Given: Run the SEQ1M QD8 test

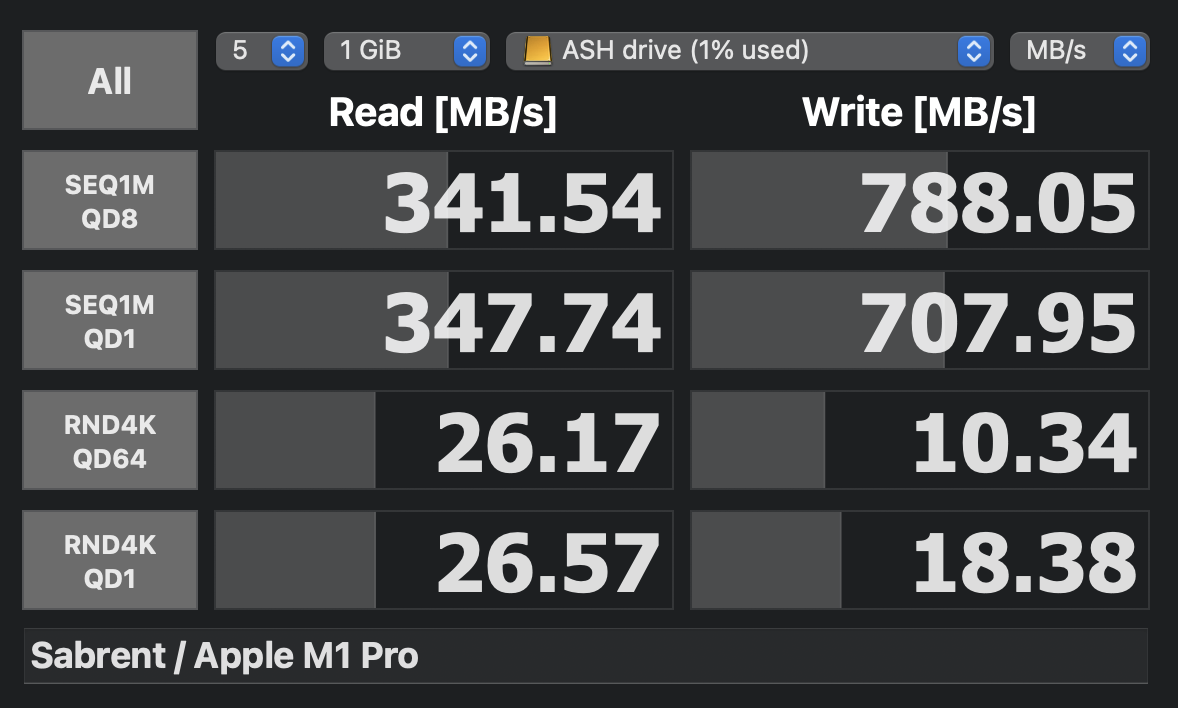Looking at the screenshot, I should pyautogui.click(x=110, y=200).
